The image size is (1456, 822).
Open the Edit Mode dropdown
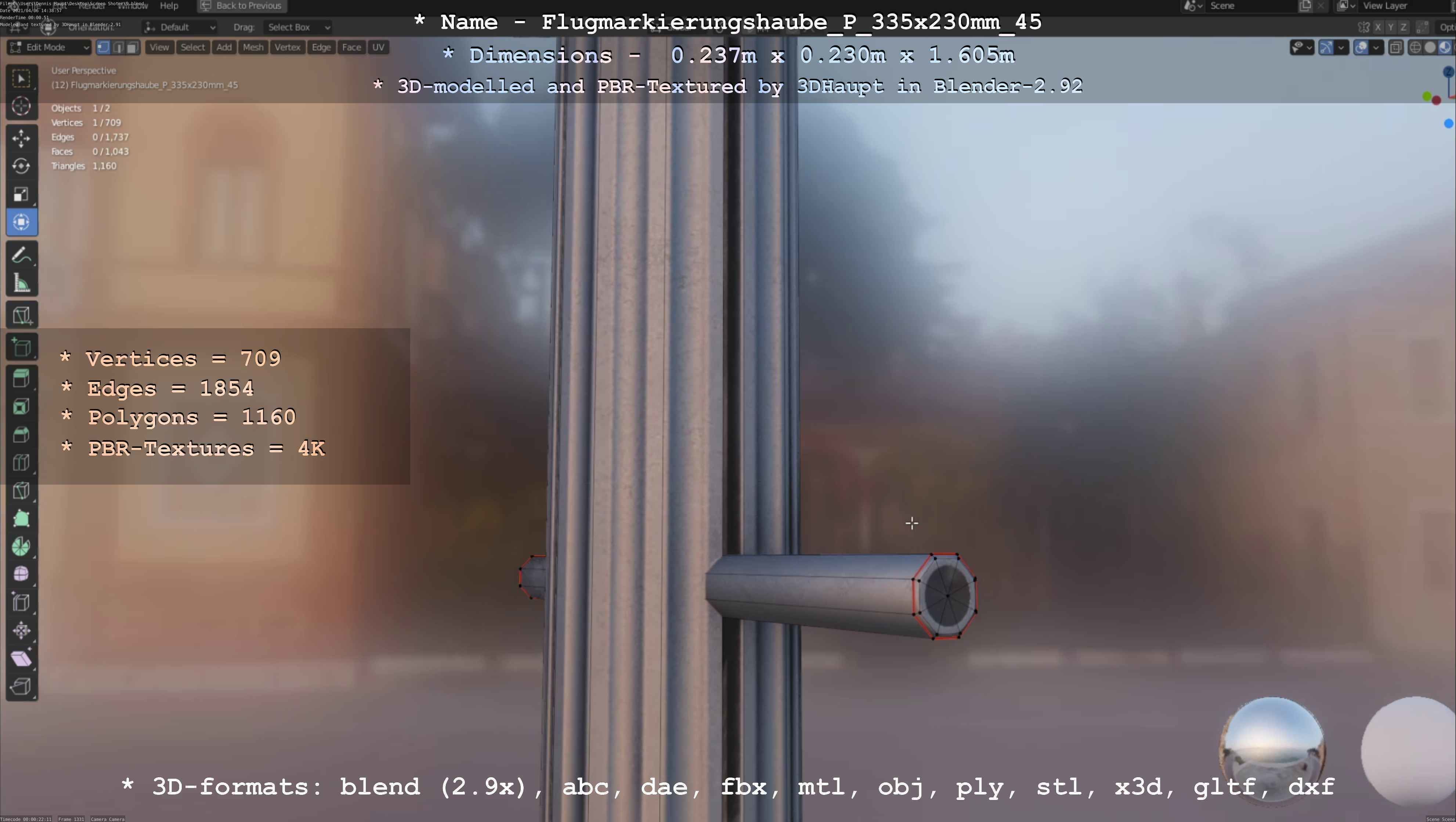click(49, 47)
